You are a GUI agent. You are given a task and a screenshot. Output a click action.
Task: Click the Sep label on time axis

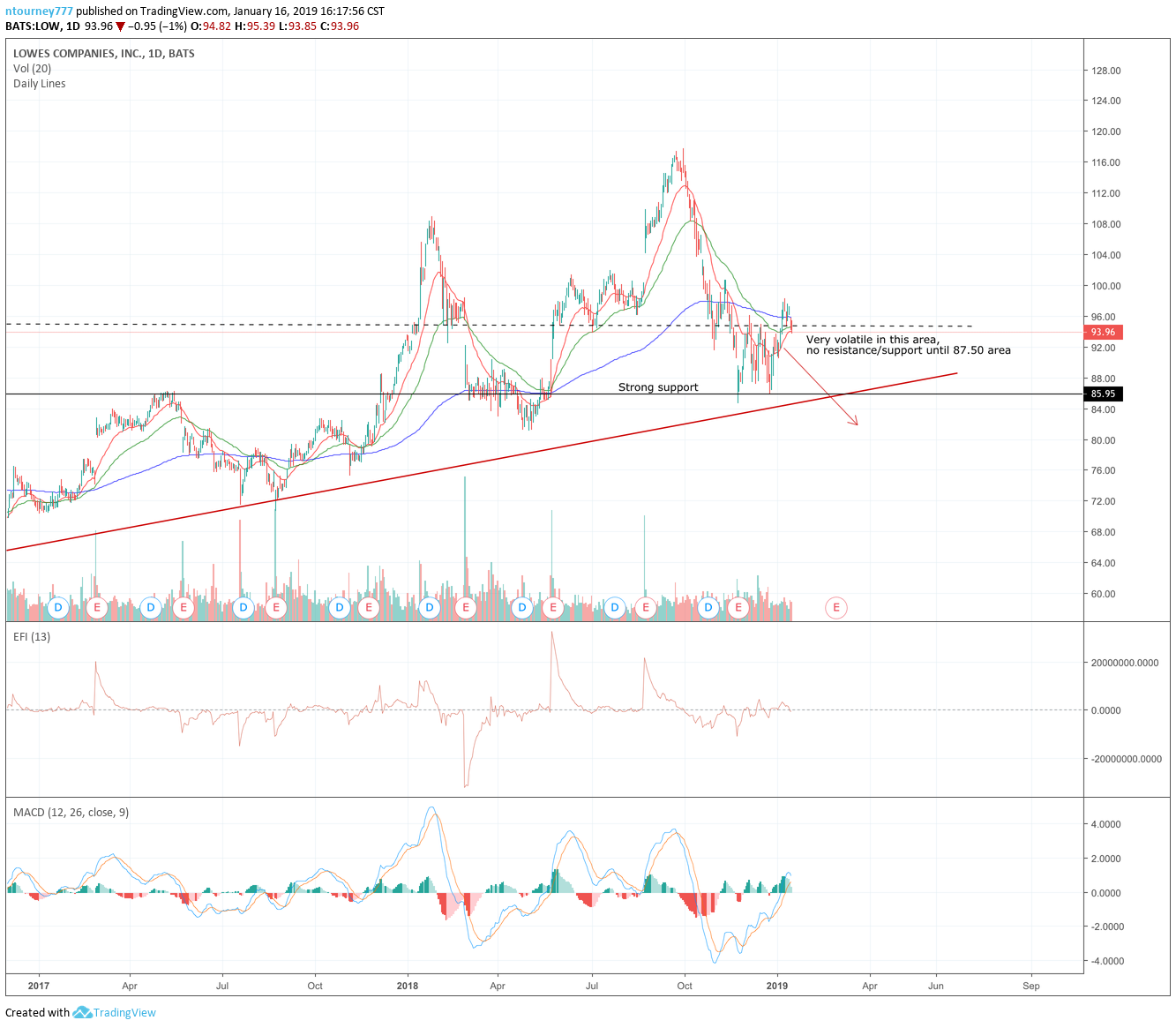coord(1031,986)
